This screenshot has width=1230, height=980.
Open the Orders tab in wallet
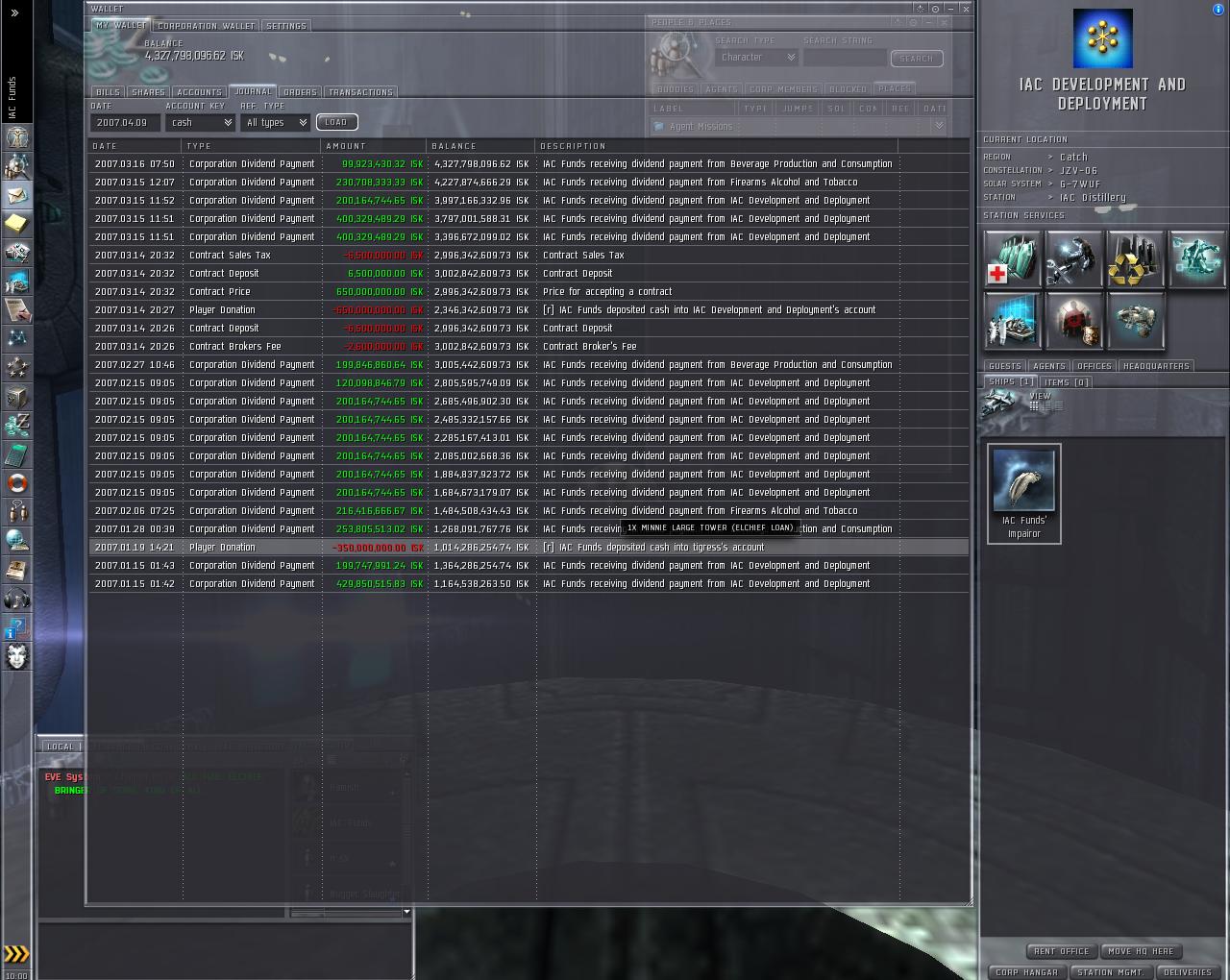coord(300,92)
